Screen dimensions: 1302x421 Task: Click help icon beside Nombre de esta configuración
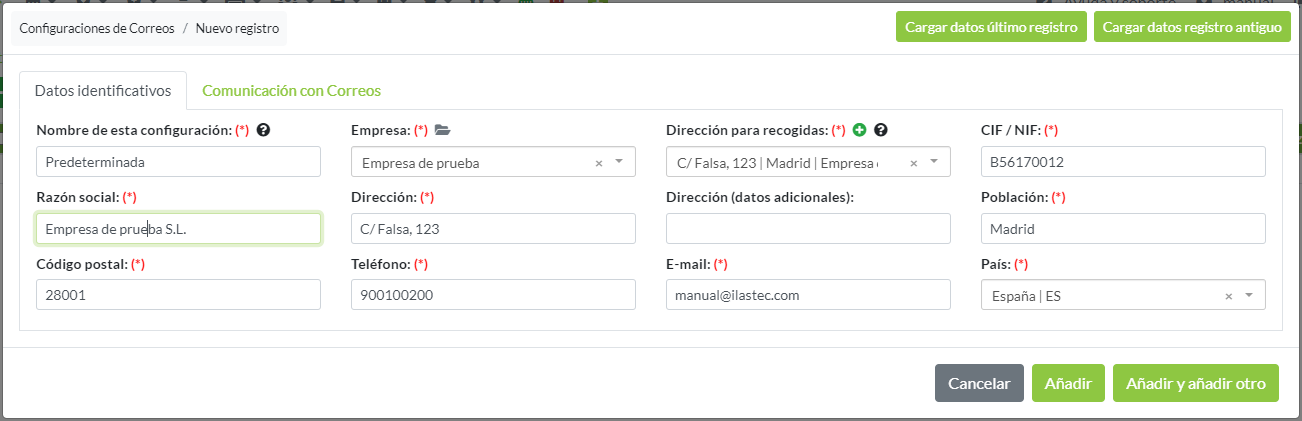263,130
